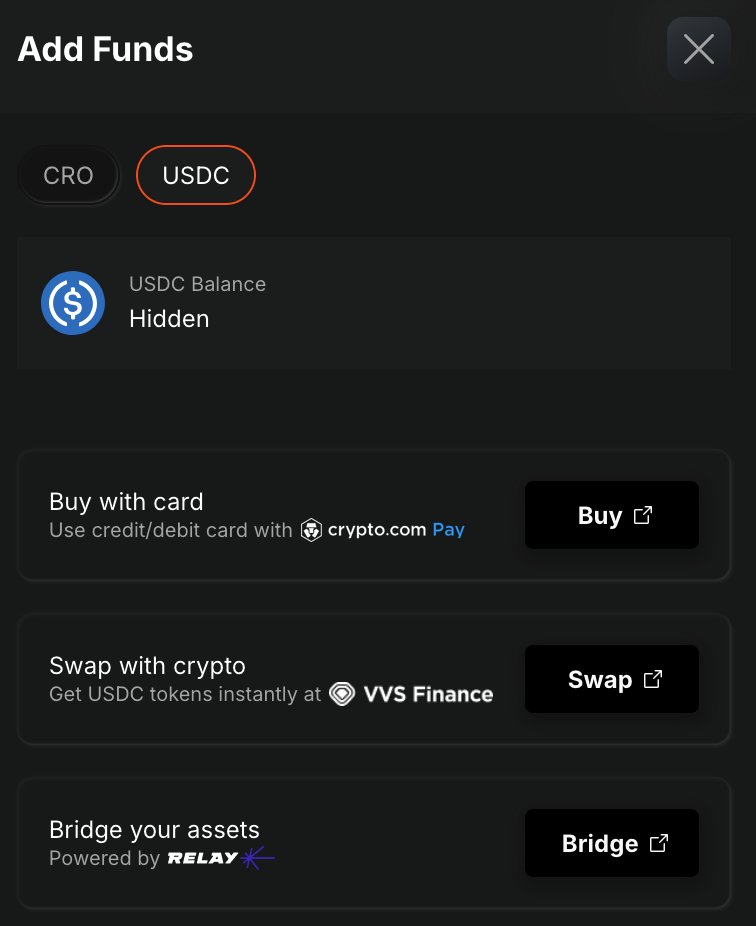This screenshot has height=926, width=756.
Task: Click the Swap with crypto heading
Action: pyautogui.click(x=147, y=666)
